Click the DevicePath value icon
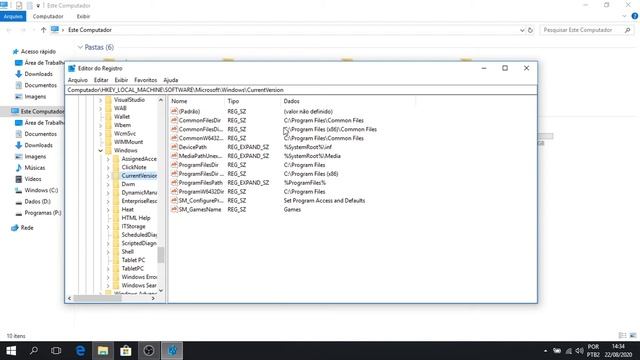The width and height of the screenshot is (640, 360). (x=174, y=147)
